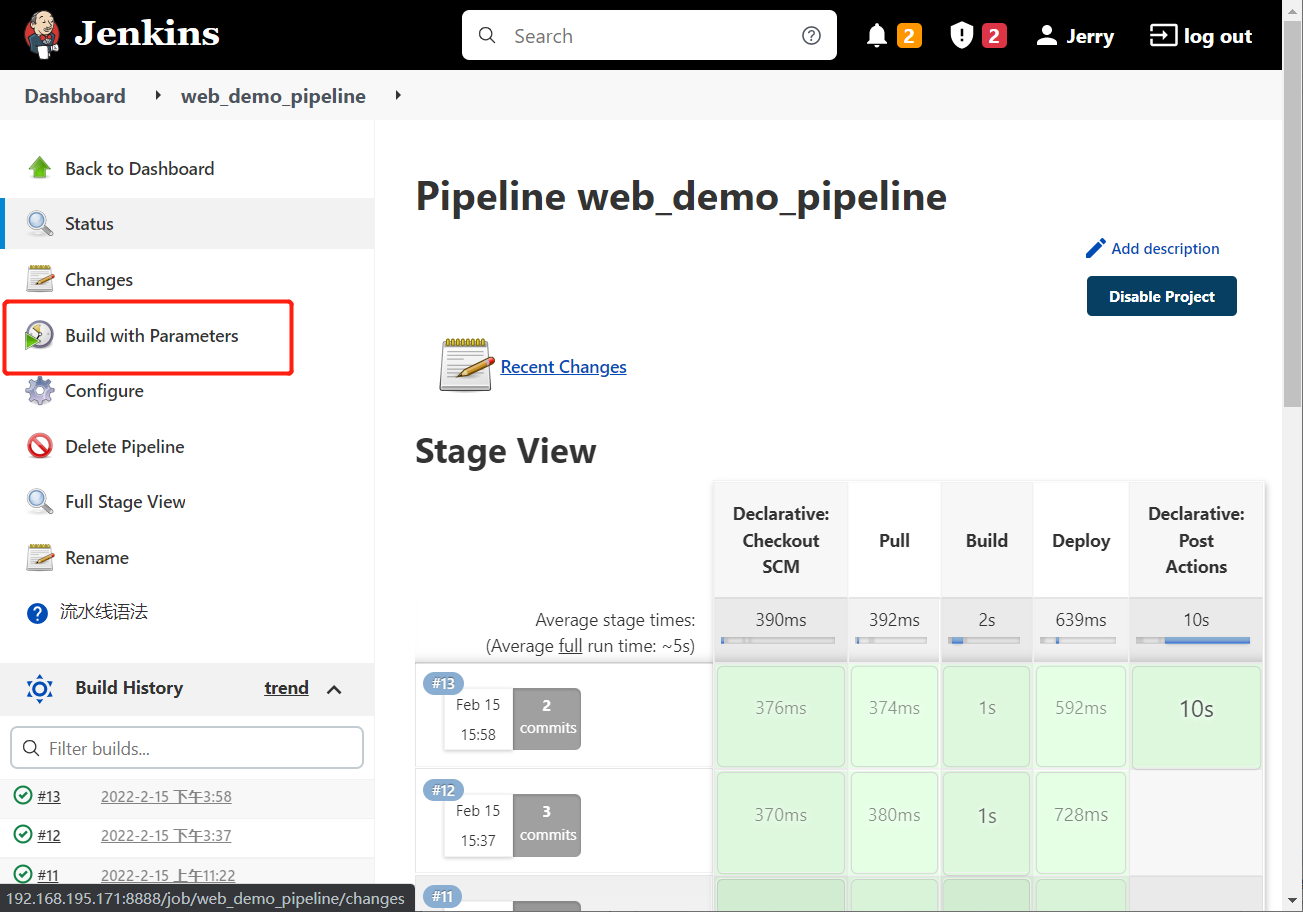This screenshot has height=912, width=1303.
Task: Click the Build History sun icon
Action: [39, 688]
